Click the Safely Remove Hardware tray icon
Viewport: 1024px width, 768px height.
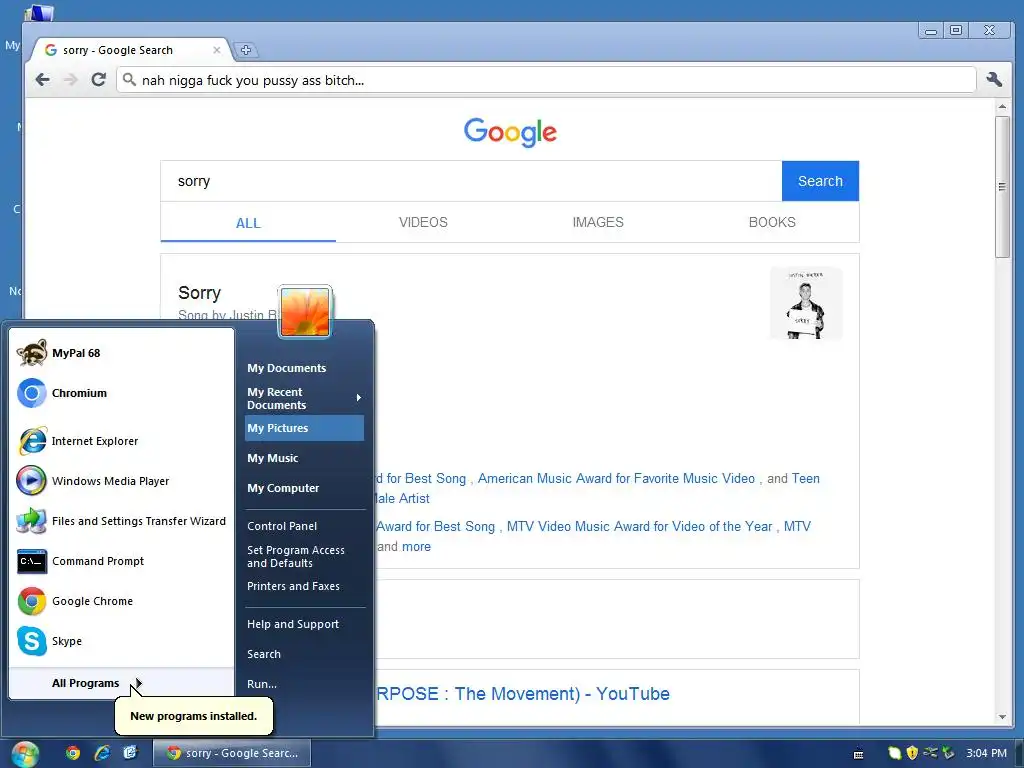pos(948,753)
